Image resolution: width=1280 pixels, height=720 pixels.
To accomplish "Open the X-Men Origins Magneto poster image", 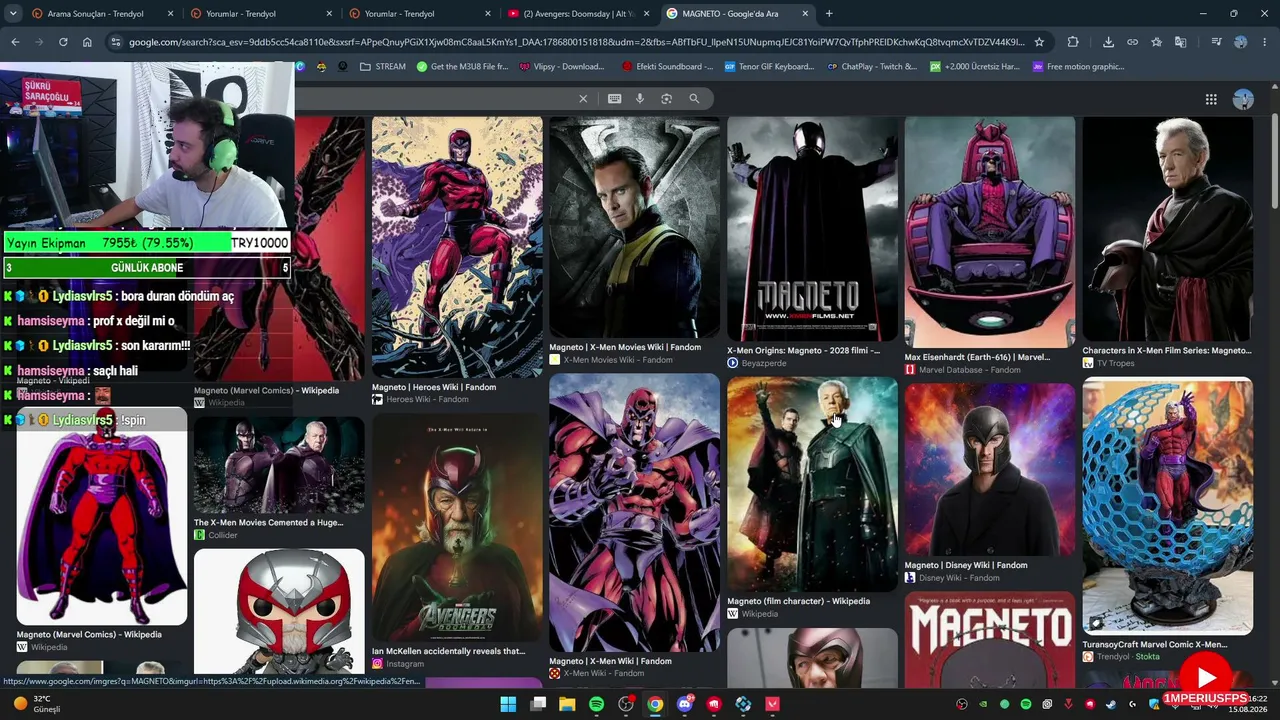I will (x=812, y=229).
